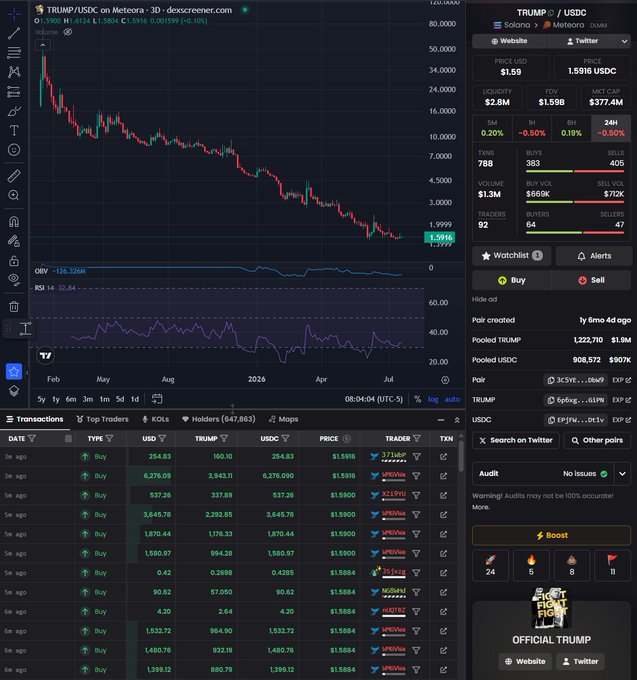Set chart range to 1y
This screenshot has width=637, height=680.
[56, 399]
